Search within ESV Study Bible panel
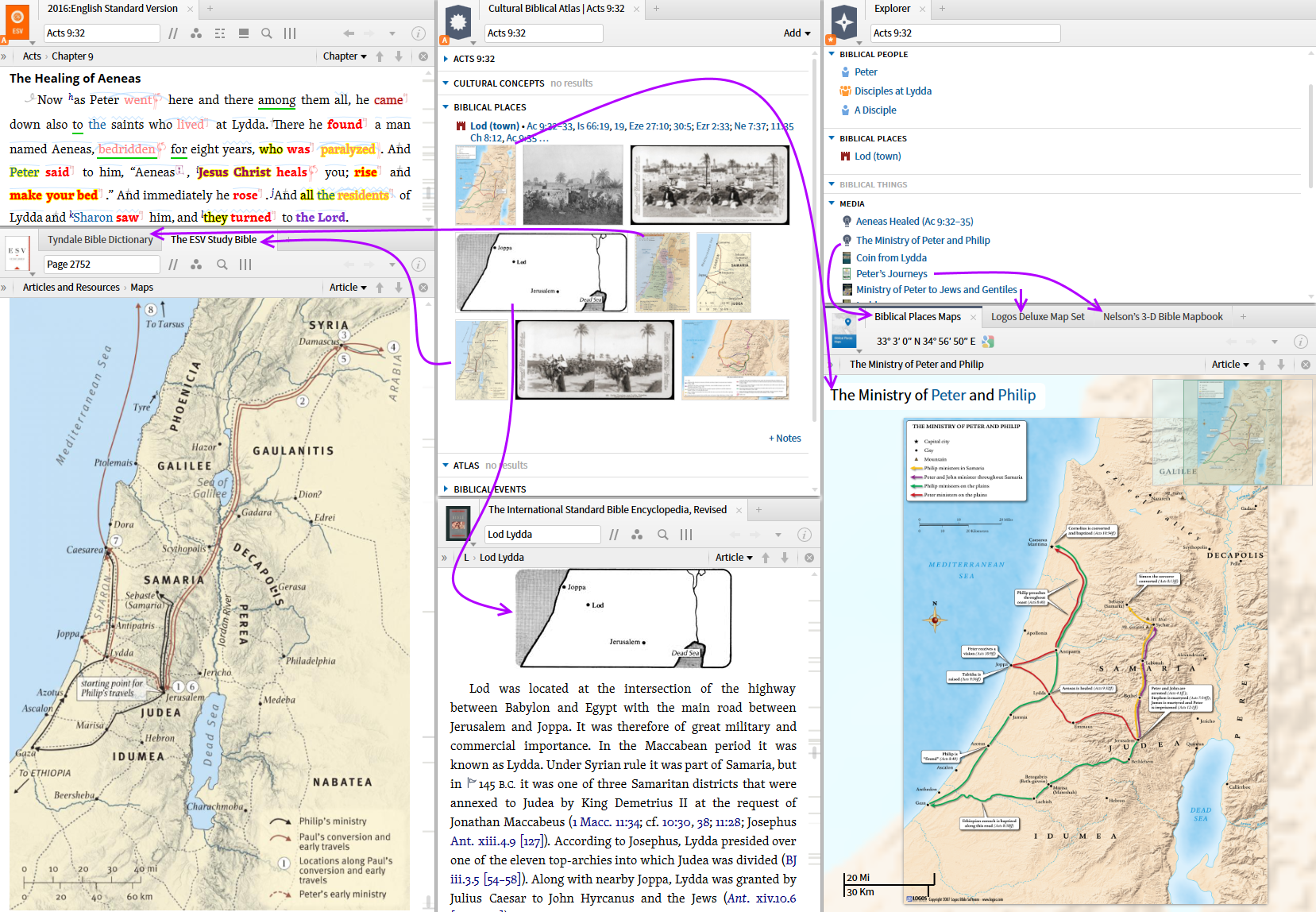Screen dimensions: 1316x912 pos(222,265)
